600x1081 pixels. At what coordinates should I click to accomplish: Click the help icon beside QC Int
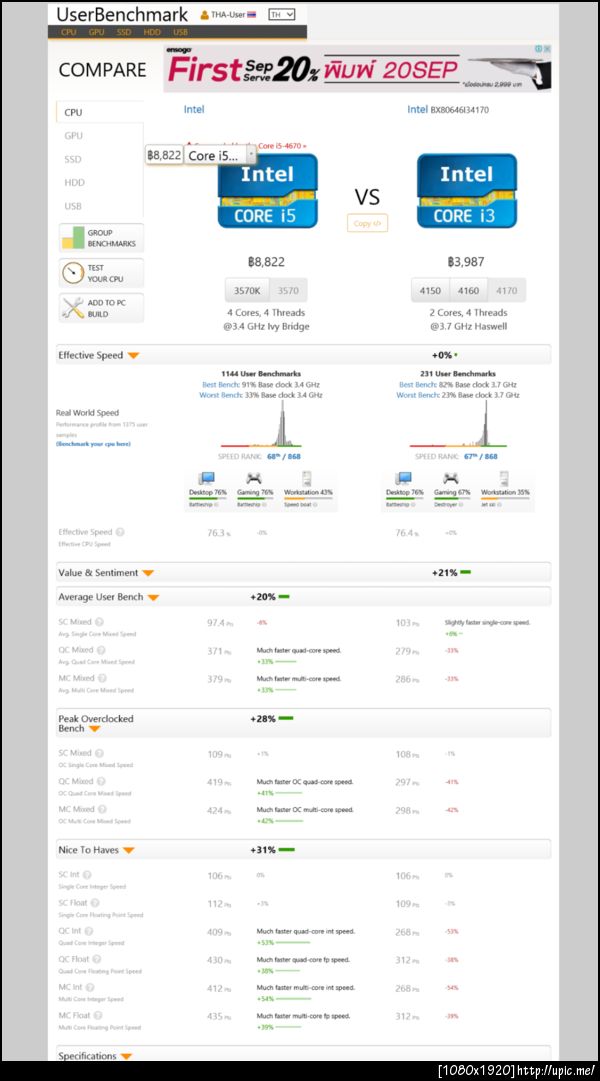[x=90, y=931]
